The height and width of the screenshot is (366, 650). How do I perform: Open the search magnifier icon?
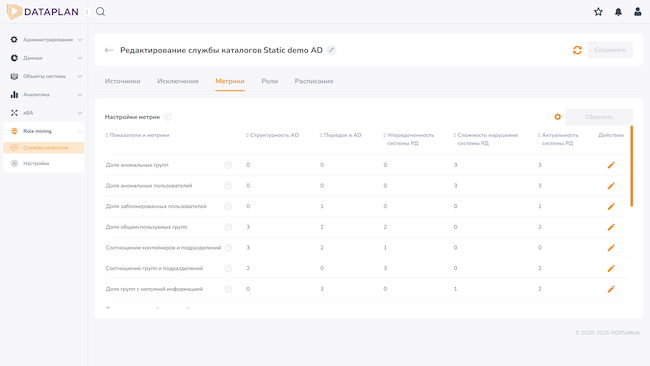[100, 12]
